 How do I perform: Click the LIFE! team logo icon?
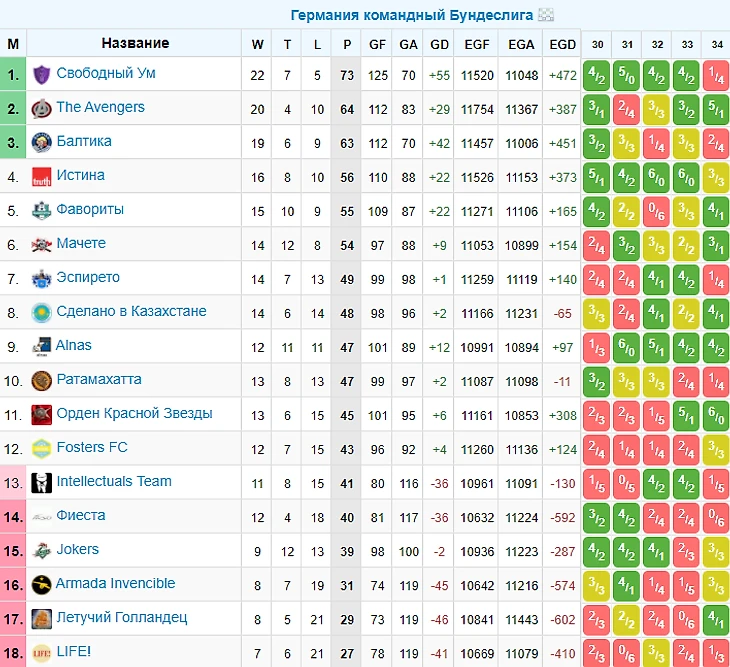point(41,652)
